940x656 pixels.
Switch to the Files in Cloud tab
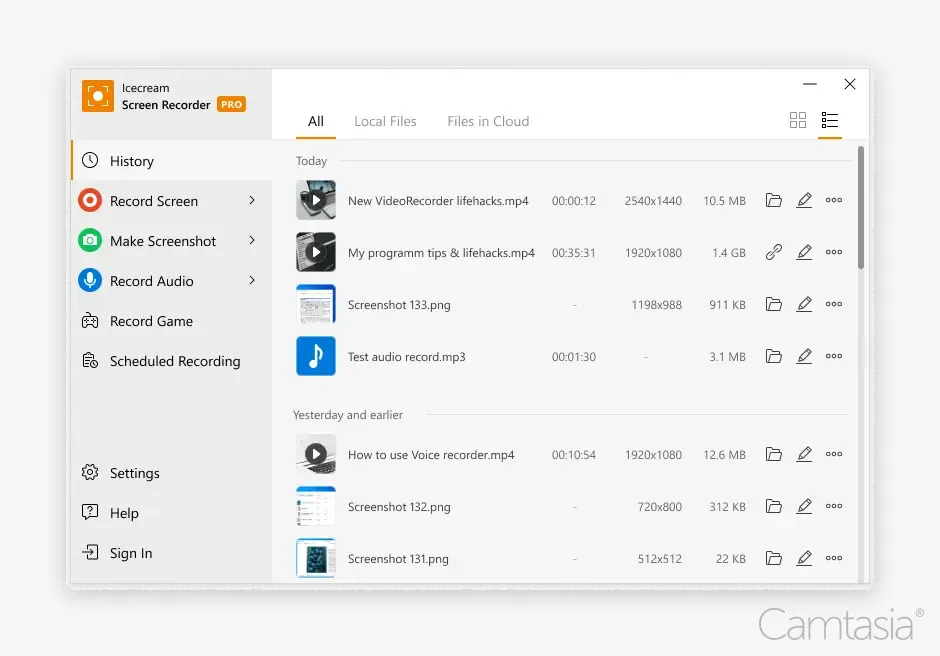click(x=488, y=121)
